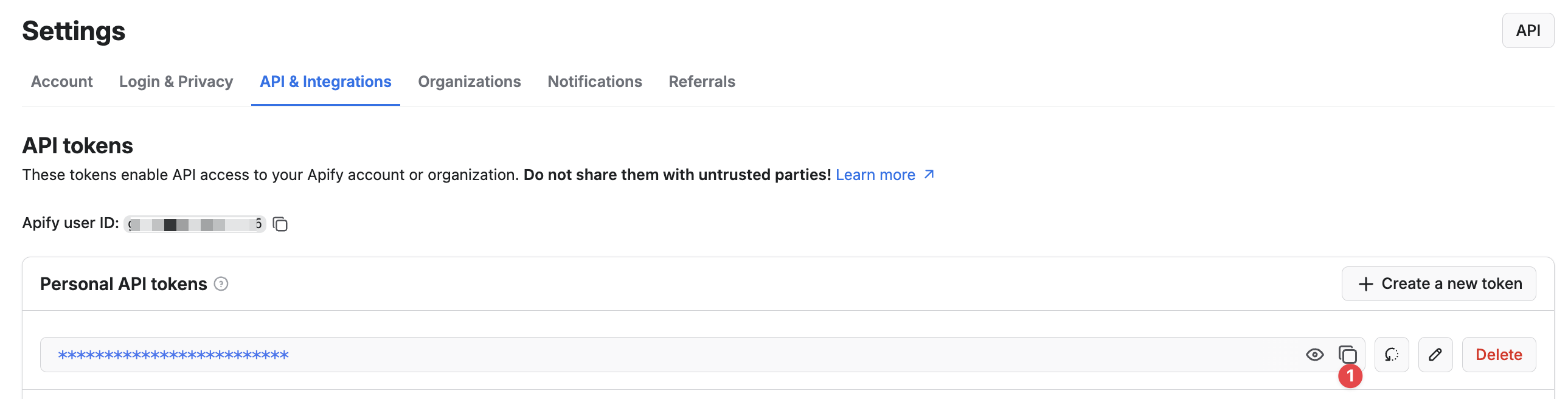This screenshot has width=1568, height=399.
Task: Open the Login & Privacy tab
Action: point(176,81)
